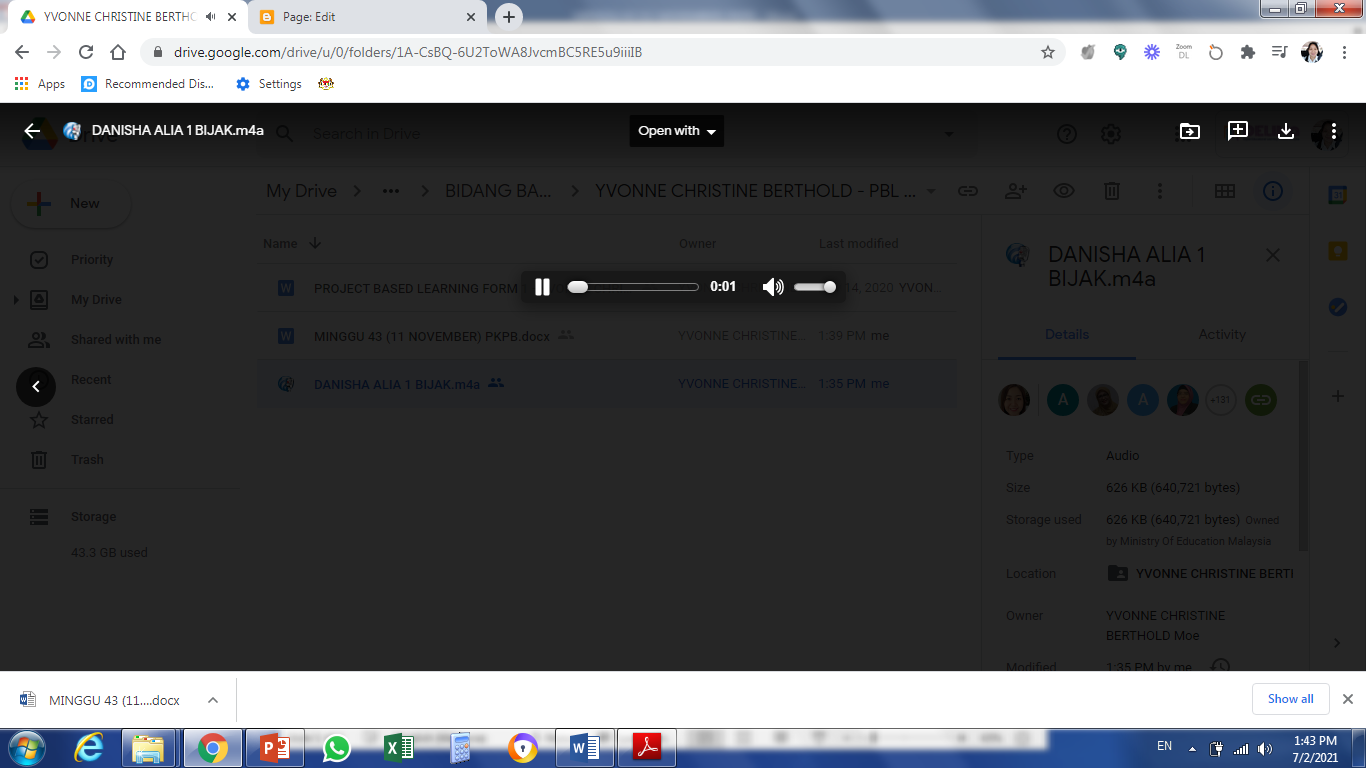1366x768 pixels.
Task: Launch Internet Explorer from the taskbar
Action: 89,748
